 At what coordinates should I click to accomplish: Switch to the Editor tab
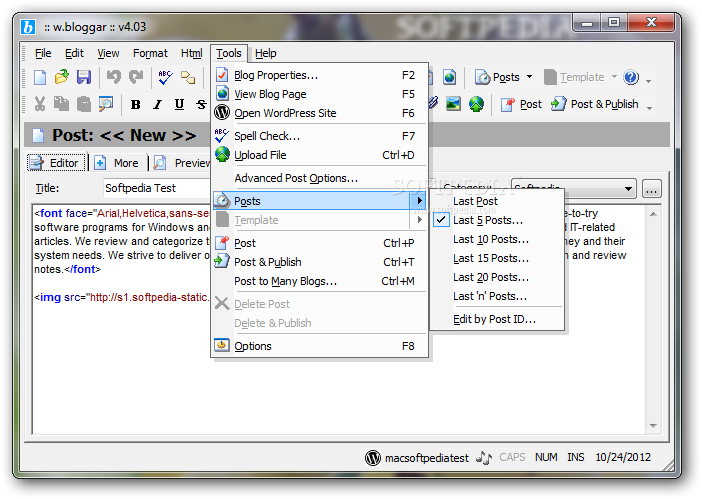click(x=56, y=163)
